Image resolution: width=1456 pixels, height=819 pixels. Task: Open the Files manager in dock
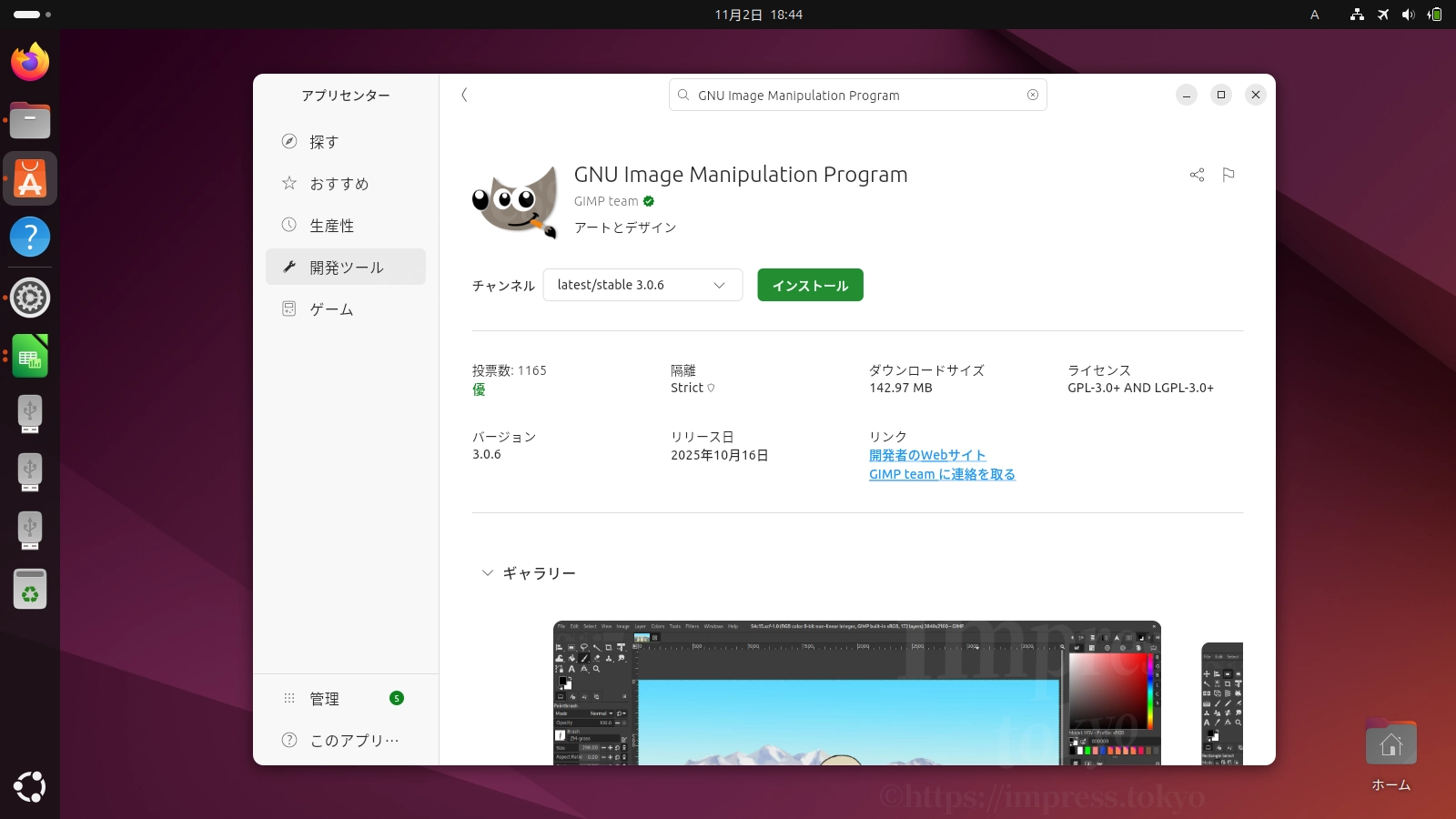(30, 120)
